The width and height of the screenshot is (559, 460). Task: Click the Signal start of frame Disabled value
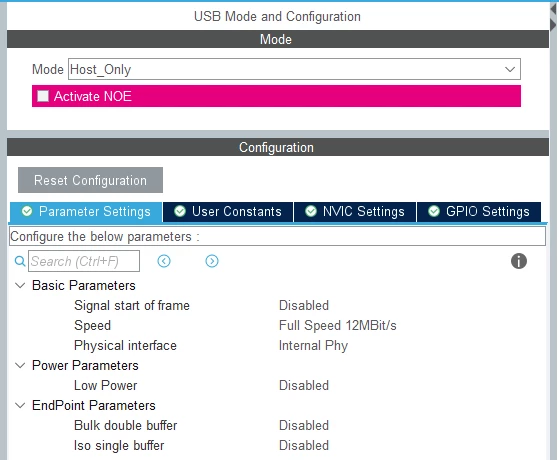[x=304, y=306]
